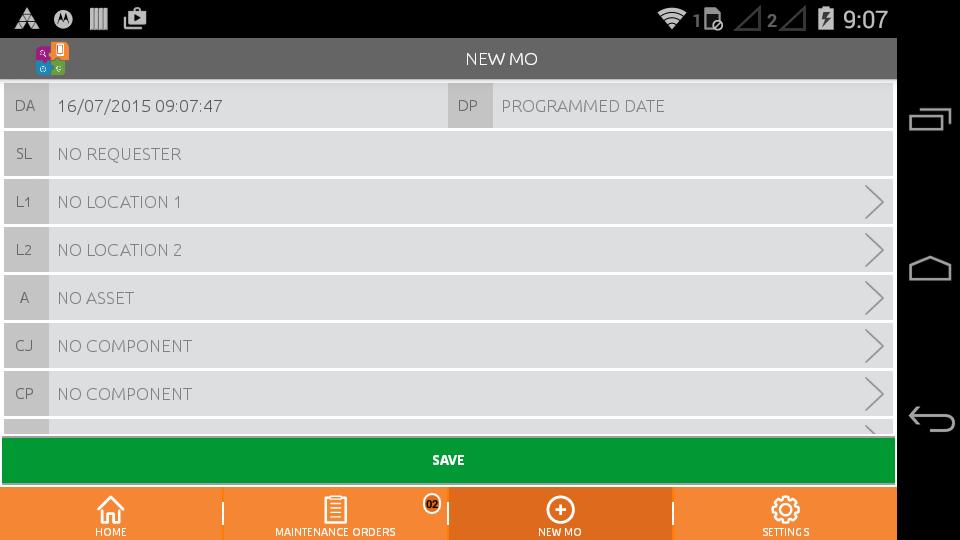Image resolution: width=960 pixels, height=540 pixels.
Task: Click the NEW MO header title
Action: pyautogui.click(x=501, y=59)
